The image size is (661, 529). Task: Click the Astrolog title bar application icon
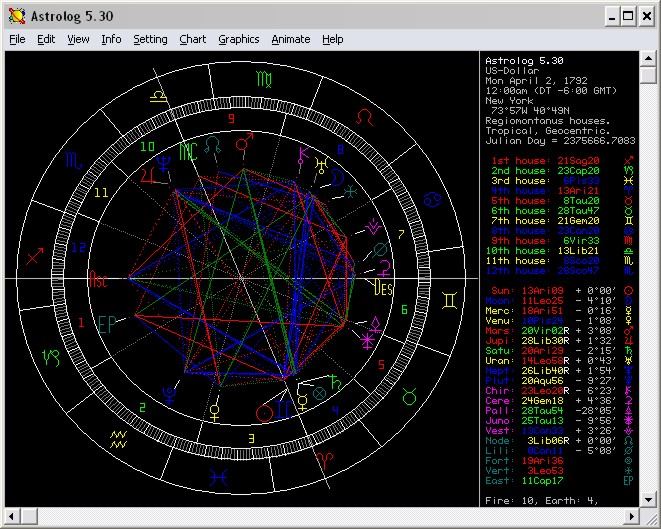click(x=16, y=16)
